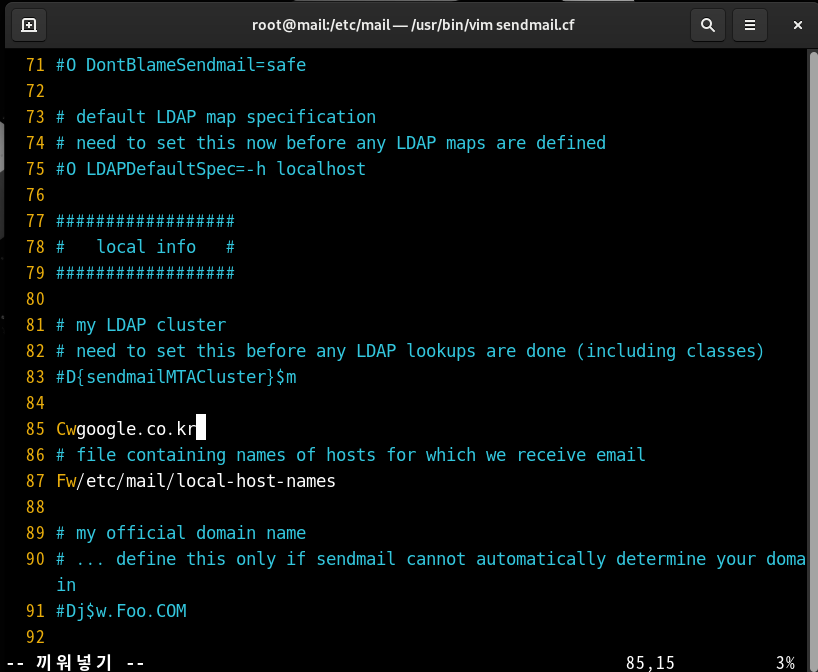Click '# my official domain name' comment
Image resolution: width=818 pixels, height=672 pixels.
(x=181, y=533)
